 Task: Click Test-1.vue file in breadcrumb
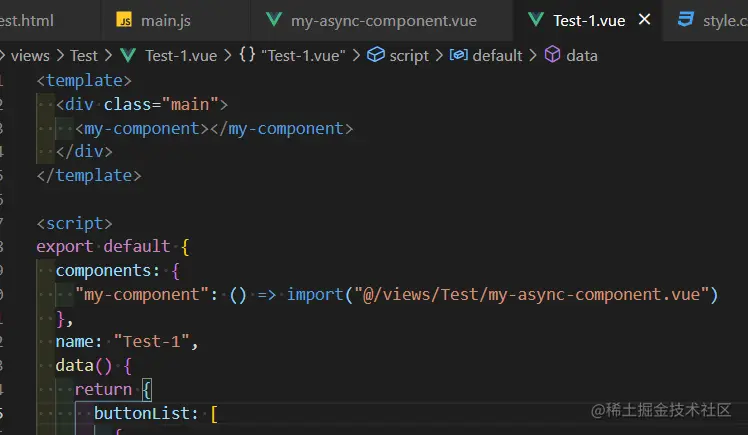tap(181, 56)
